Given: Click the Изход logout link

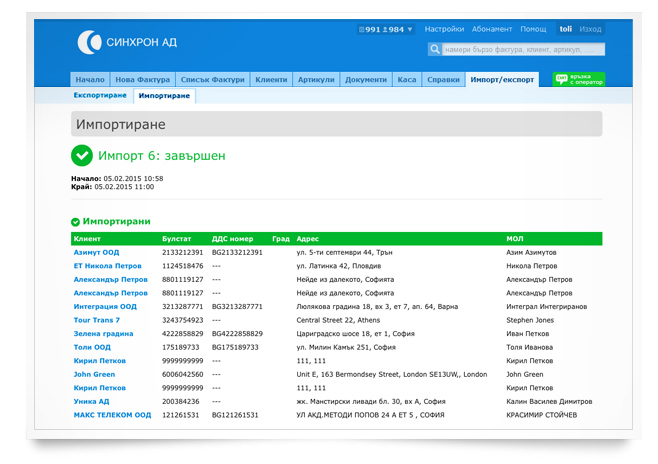Looking at the screenshot, I should pos(590,30).
